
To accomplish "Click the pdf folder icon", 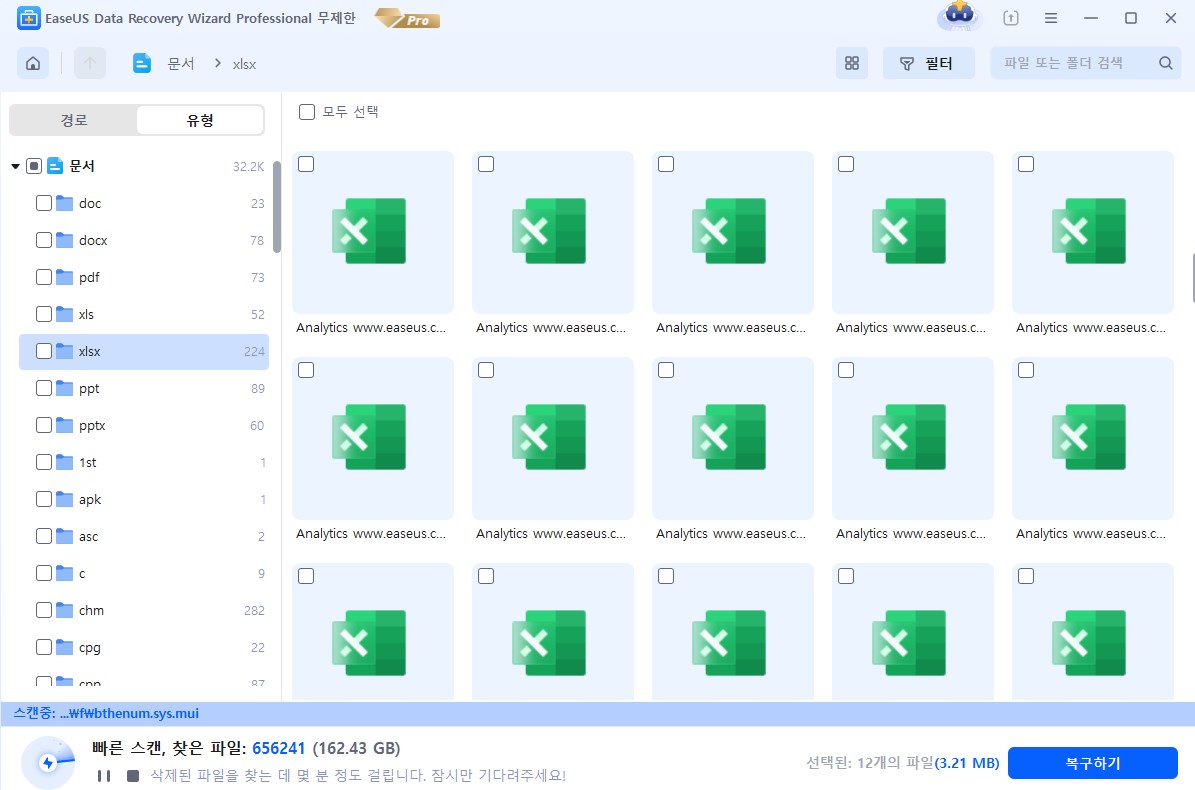I will pos(65,277).
